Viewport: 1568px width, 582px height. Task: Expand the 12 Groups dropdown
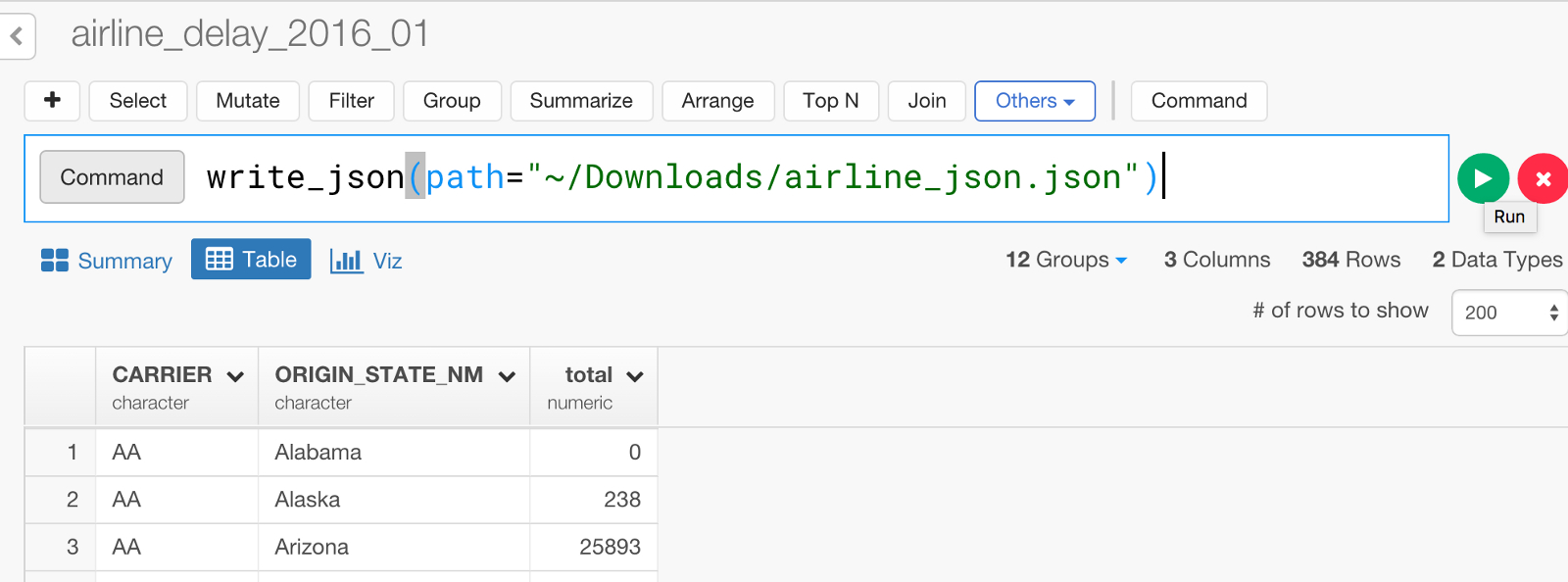coord(1066,260)
